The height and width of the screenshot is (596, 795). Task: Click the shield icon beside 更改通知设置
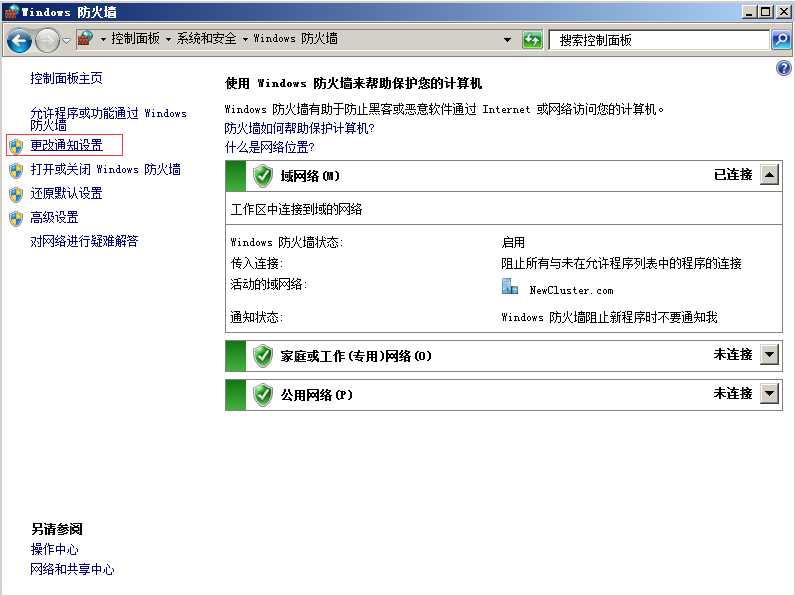click(x=16, y=146)
